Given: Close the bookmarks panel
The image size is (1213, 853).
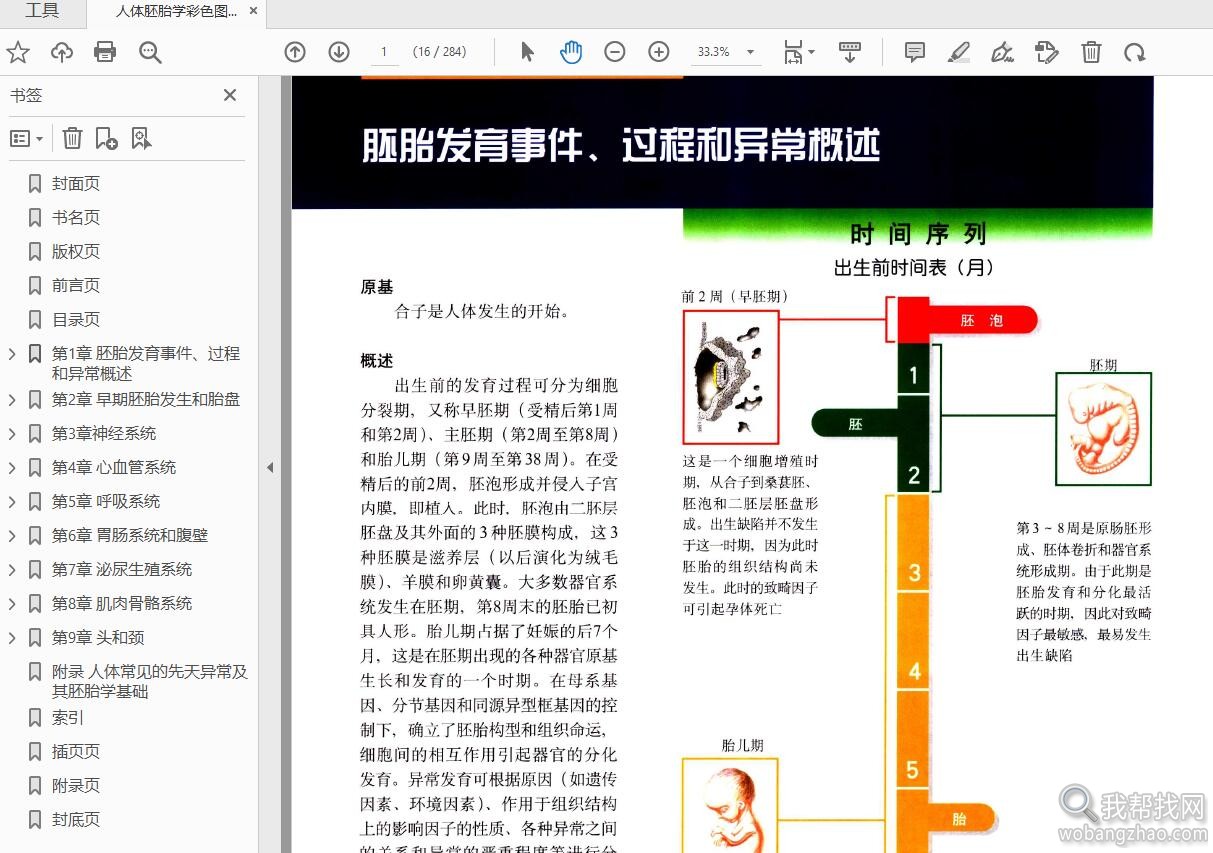Looking at the screenshot, I should pyautogui.click(x=230, y=95).
